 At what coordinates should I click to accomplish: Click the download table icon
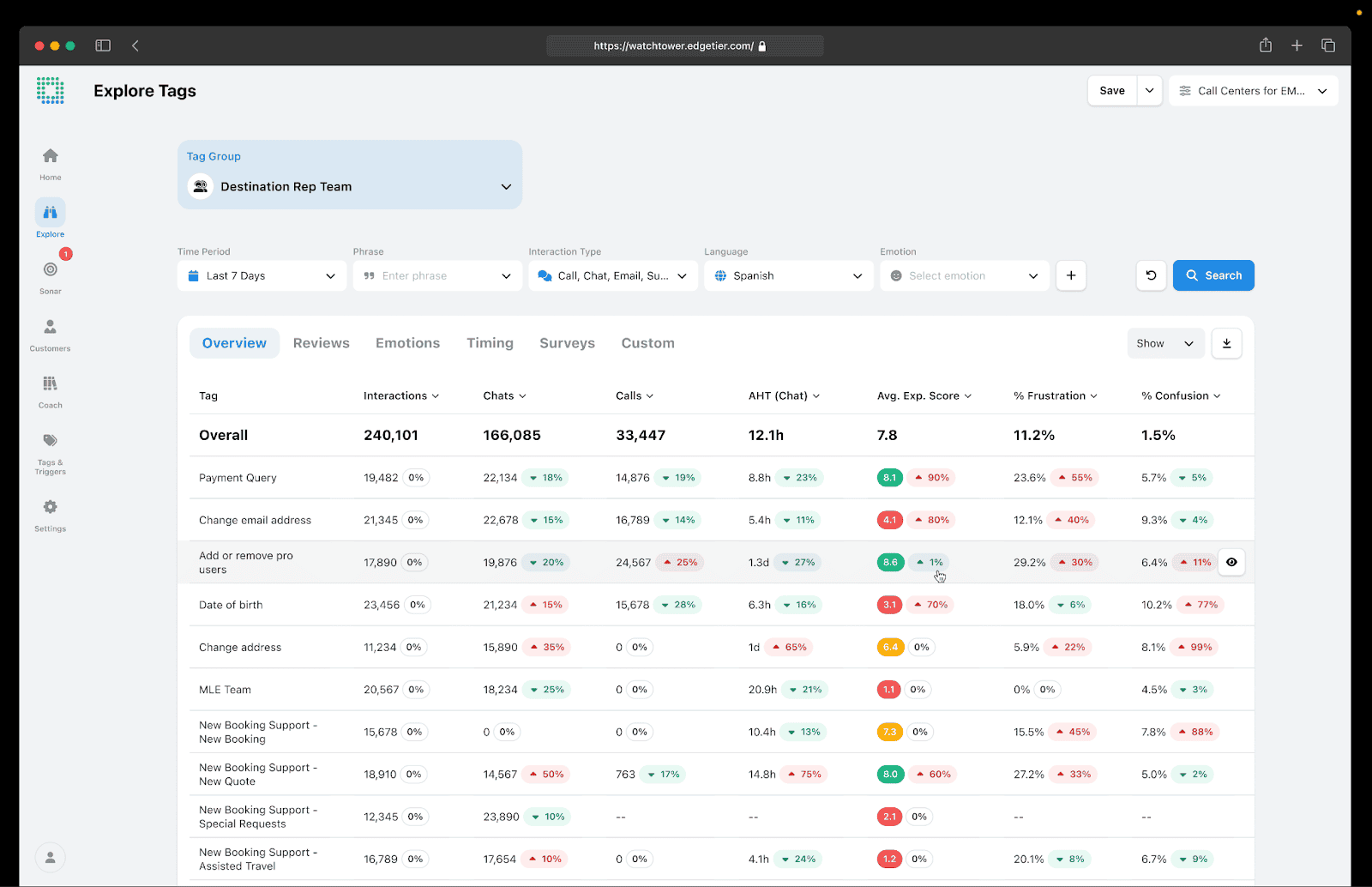tap(1226, 343)
